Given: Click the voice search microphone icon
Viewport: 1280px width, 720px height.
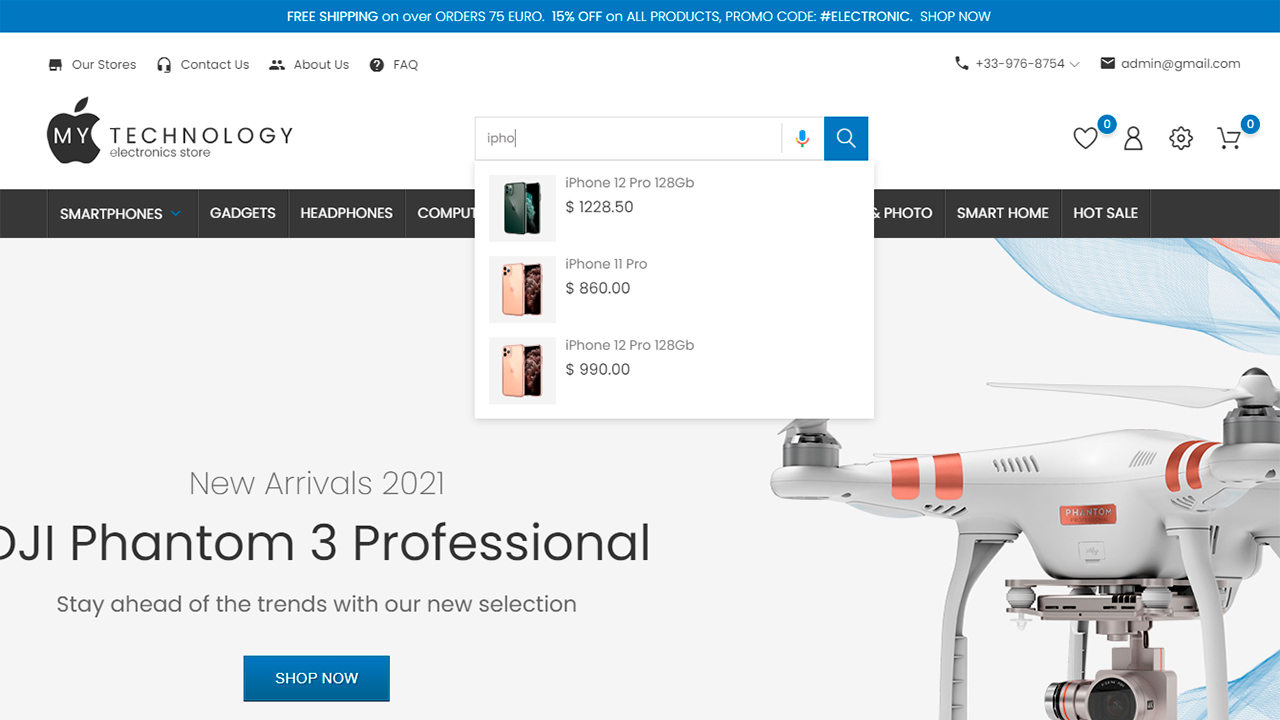Looking at the screenshot, I should tap(802, 138).
